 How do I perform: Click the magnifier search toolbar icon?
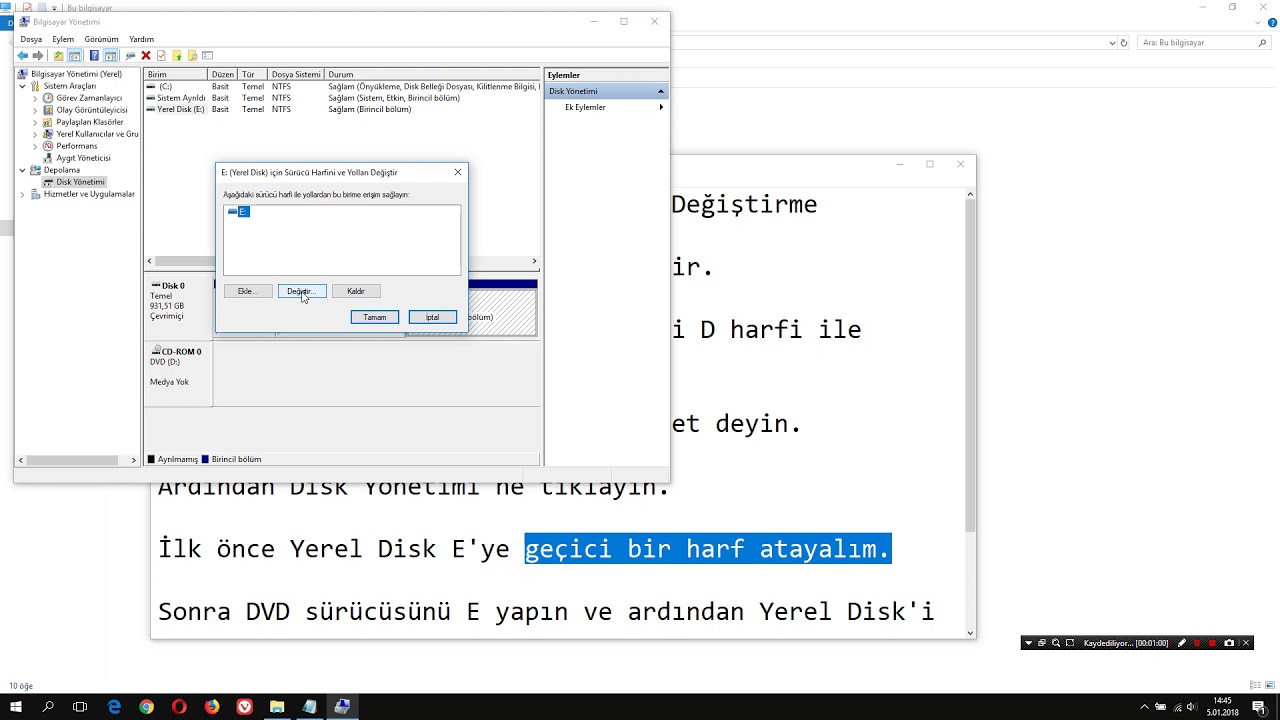[193, 56]
